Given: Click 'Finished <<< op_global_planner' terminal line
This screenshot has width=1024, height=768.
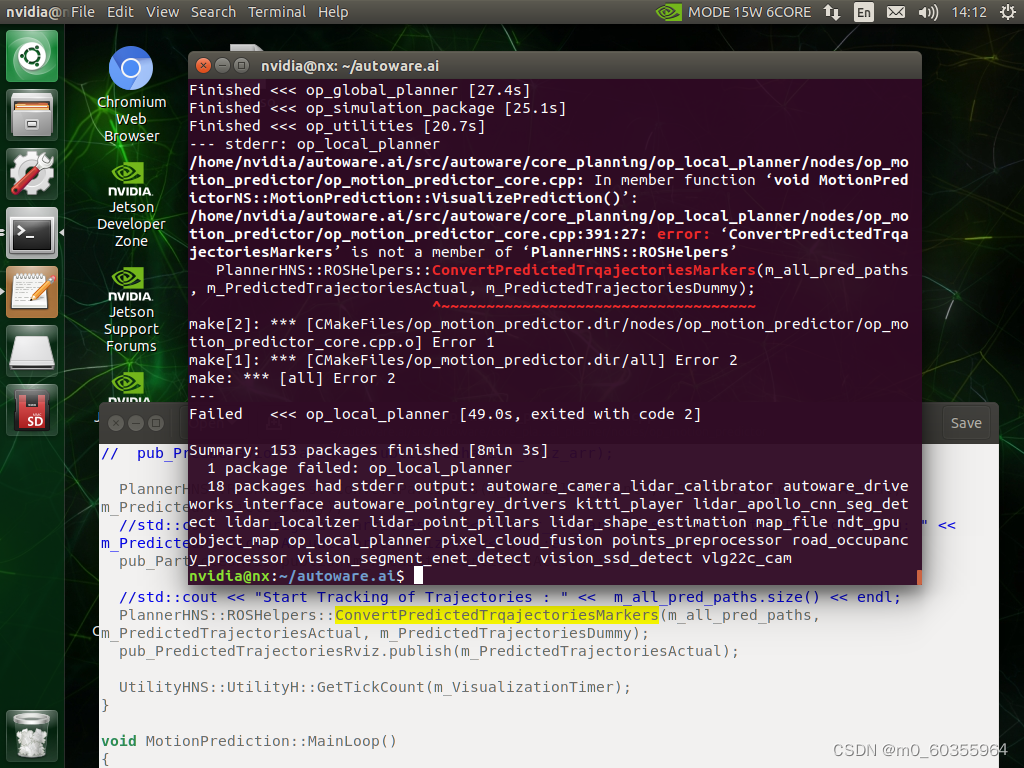Looking at the screenshot, I should 359,90.
